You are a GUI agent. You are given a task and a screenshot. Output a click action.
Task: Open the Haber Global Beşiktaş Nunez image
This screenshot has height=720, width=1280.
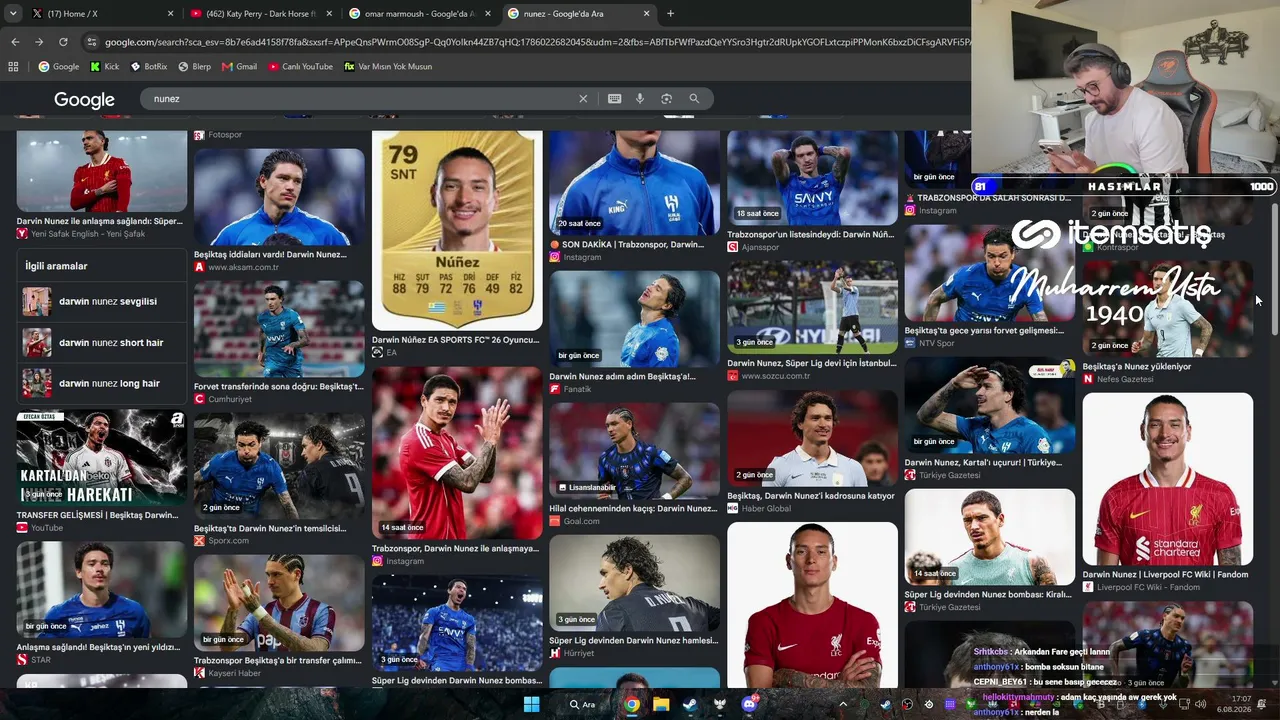812,439
